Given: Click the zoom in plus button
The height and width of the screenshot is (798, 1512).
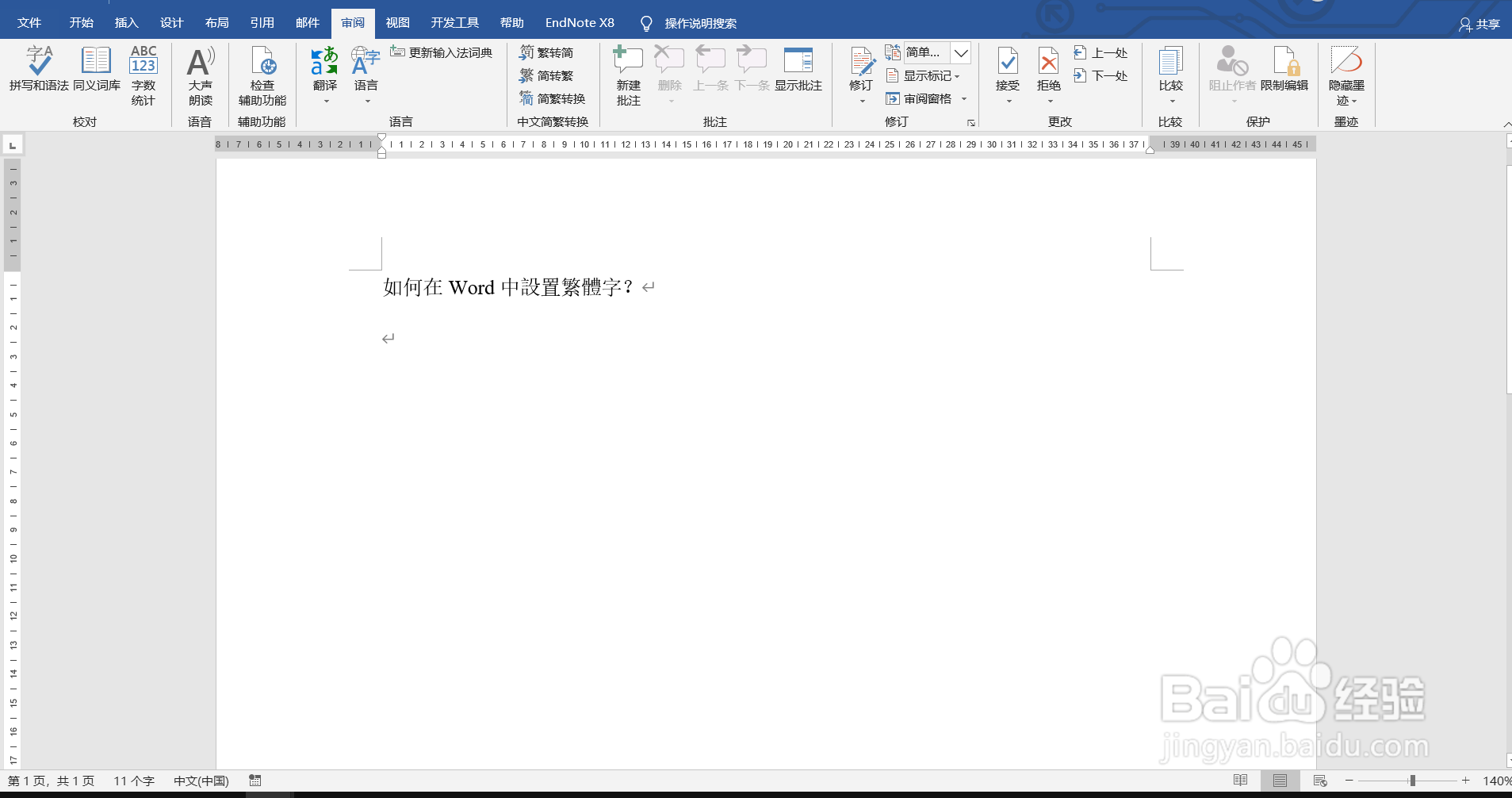Looking at the screenshot, I should 1466,781.
